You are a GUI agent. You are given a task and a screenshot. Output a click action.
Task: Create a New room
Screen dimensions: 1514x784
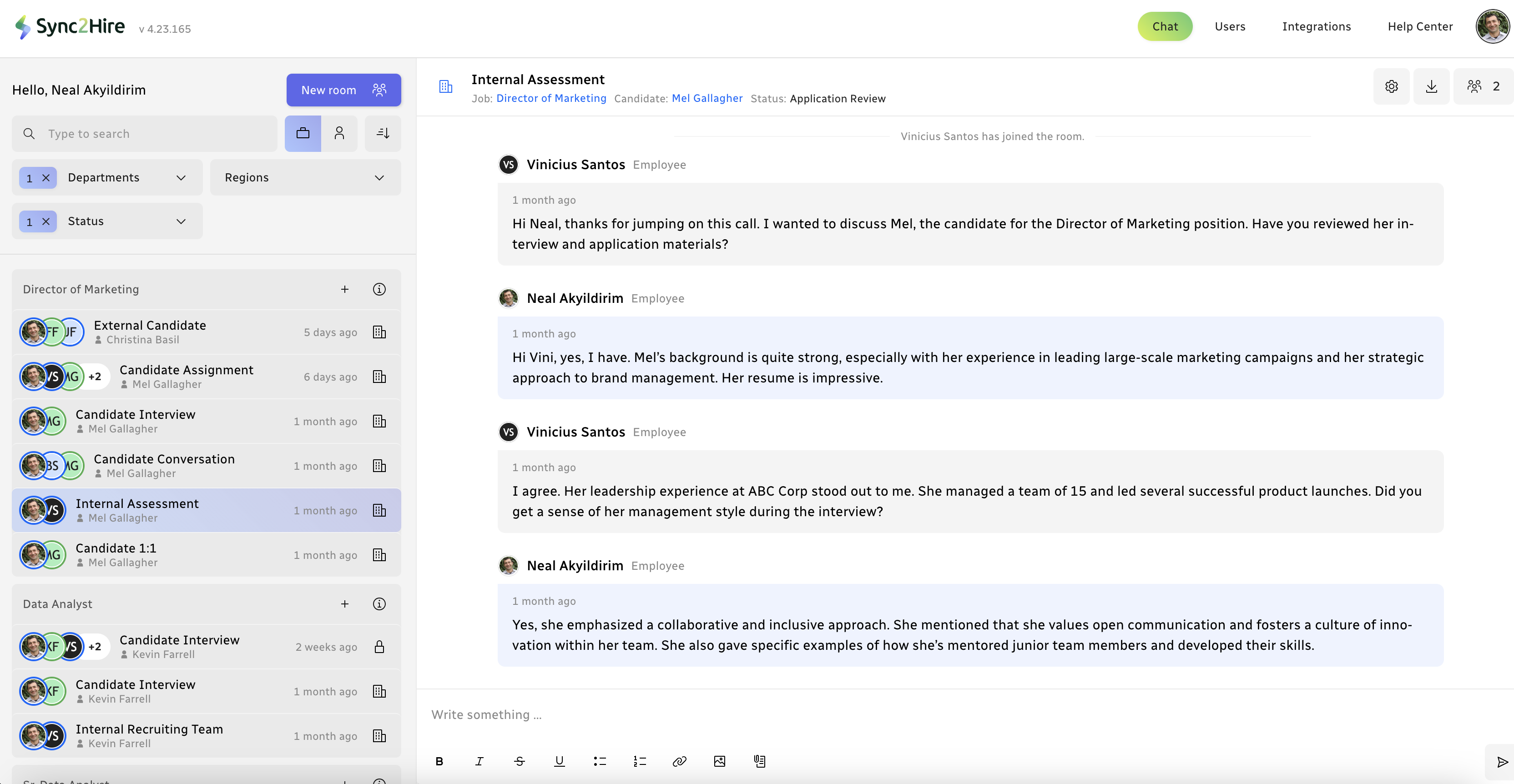pos(343,90)
